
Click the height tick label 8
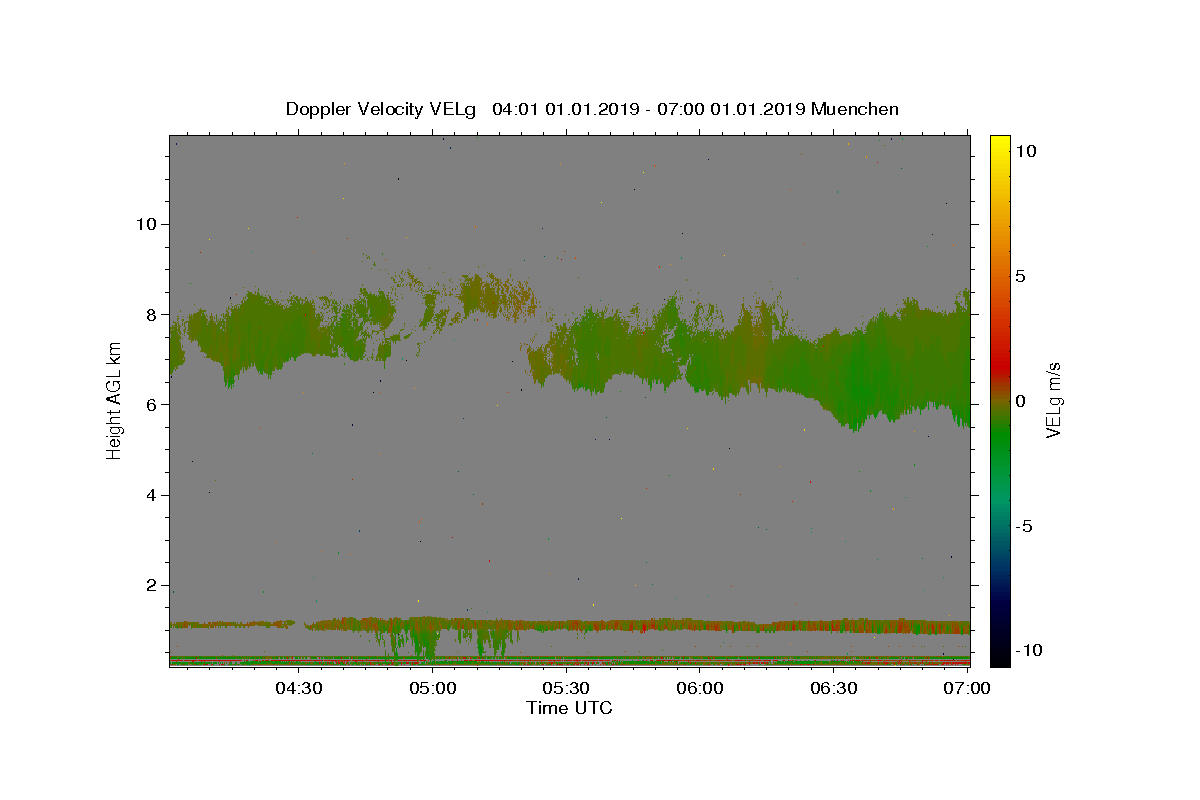tap(151, 314)
